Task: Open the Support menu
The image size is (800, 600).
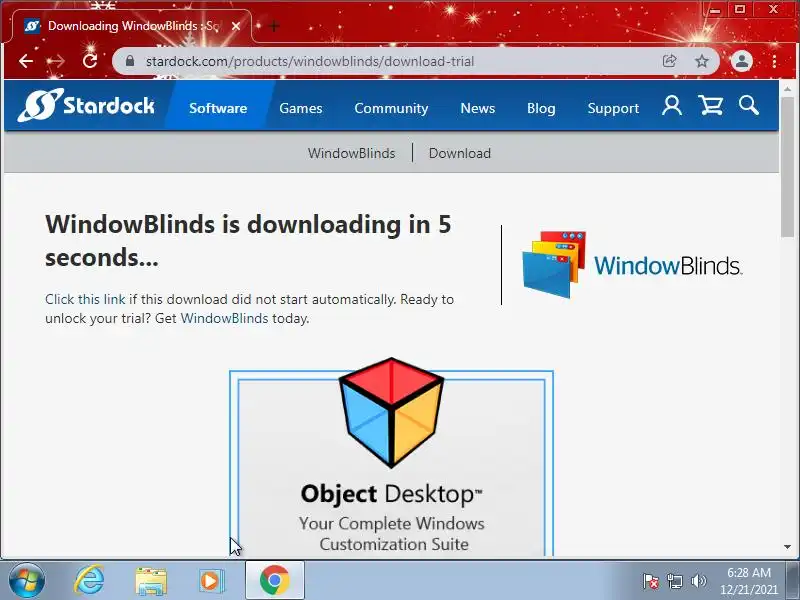Action: [613, 108]
